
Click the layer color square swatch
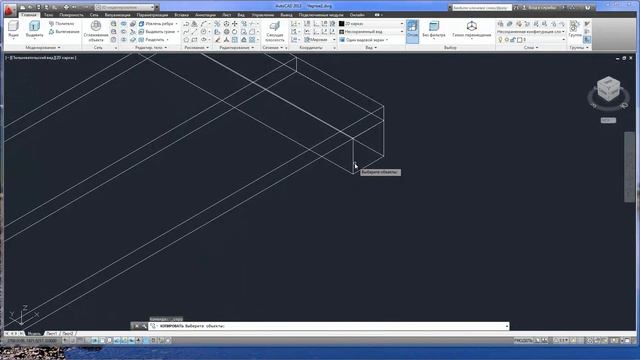(520, 40)
